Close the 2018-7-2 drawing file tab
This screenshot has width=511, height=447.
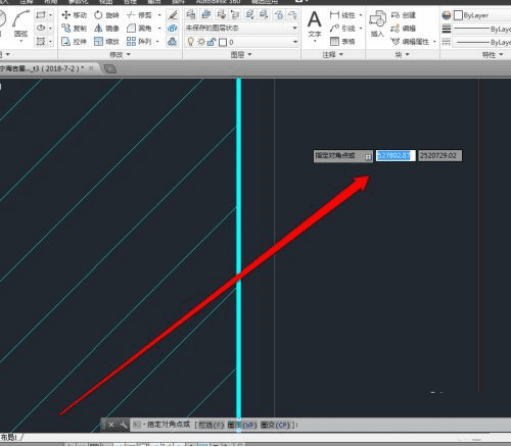(x=91, y=68)
